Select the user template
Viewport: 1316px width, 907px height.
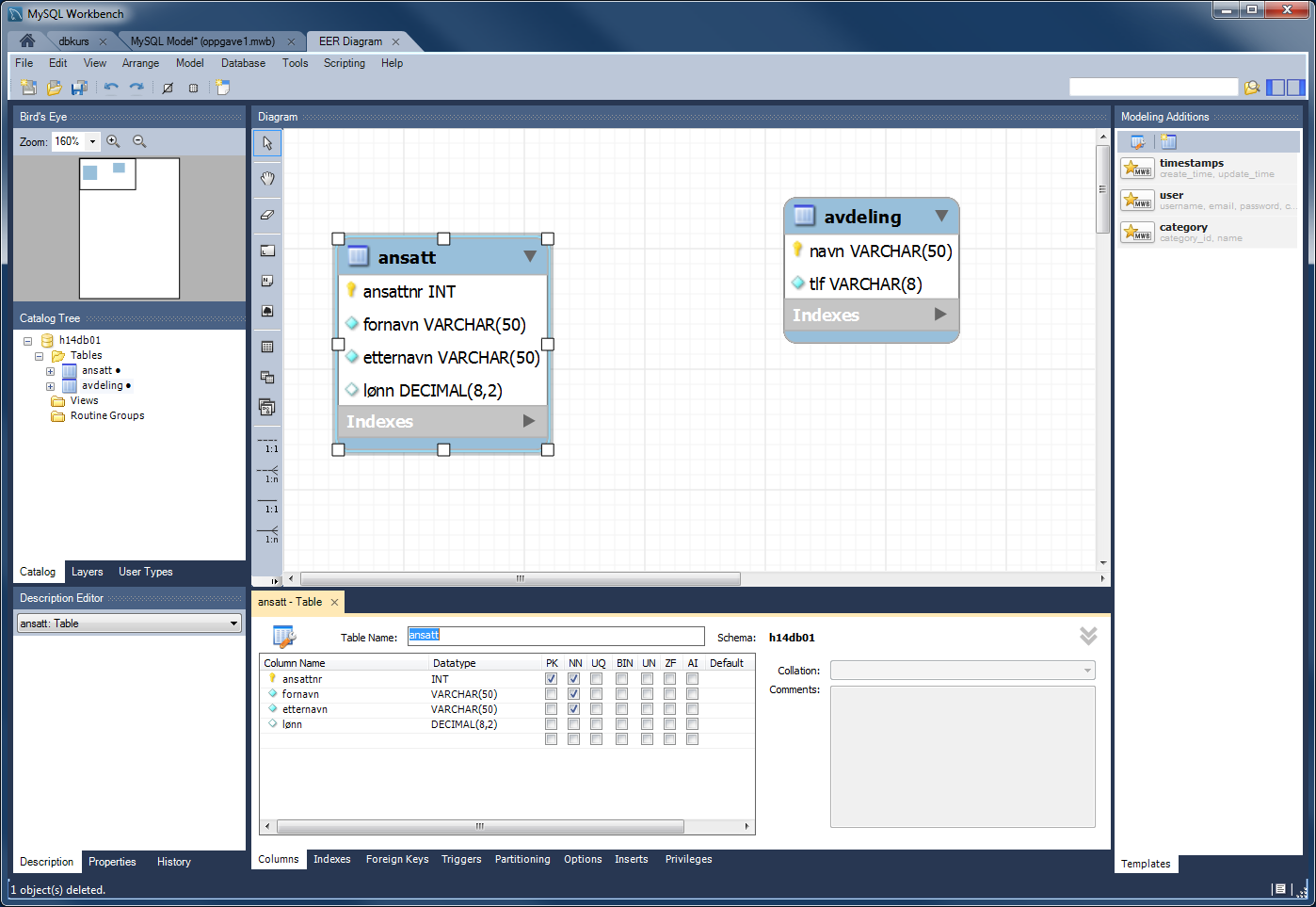click(x=1208, y=201)
